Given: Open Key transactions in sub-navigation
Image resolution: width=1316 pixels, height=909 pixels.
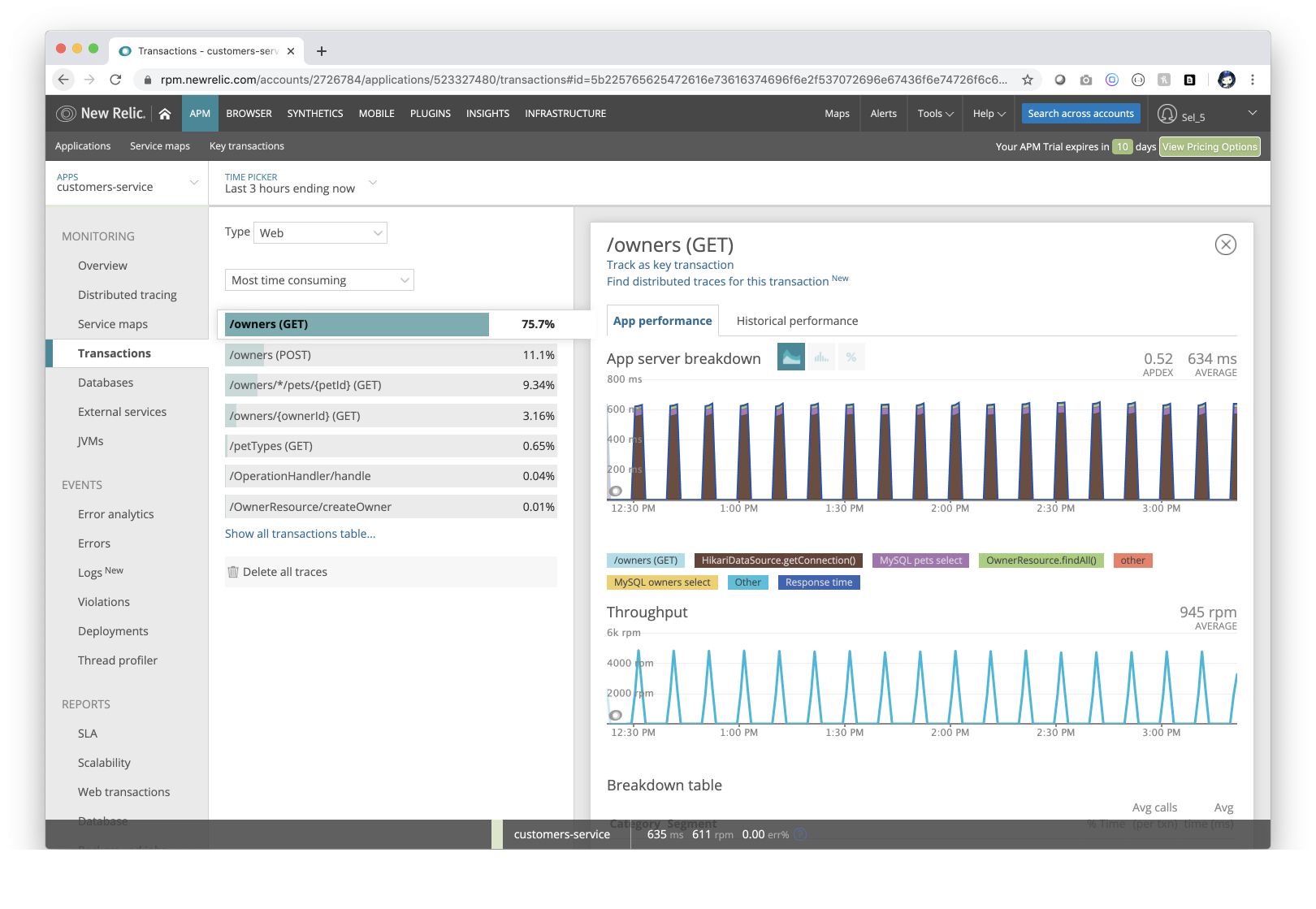Looking at the screenshot, I should point(247,146).
